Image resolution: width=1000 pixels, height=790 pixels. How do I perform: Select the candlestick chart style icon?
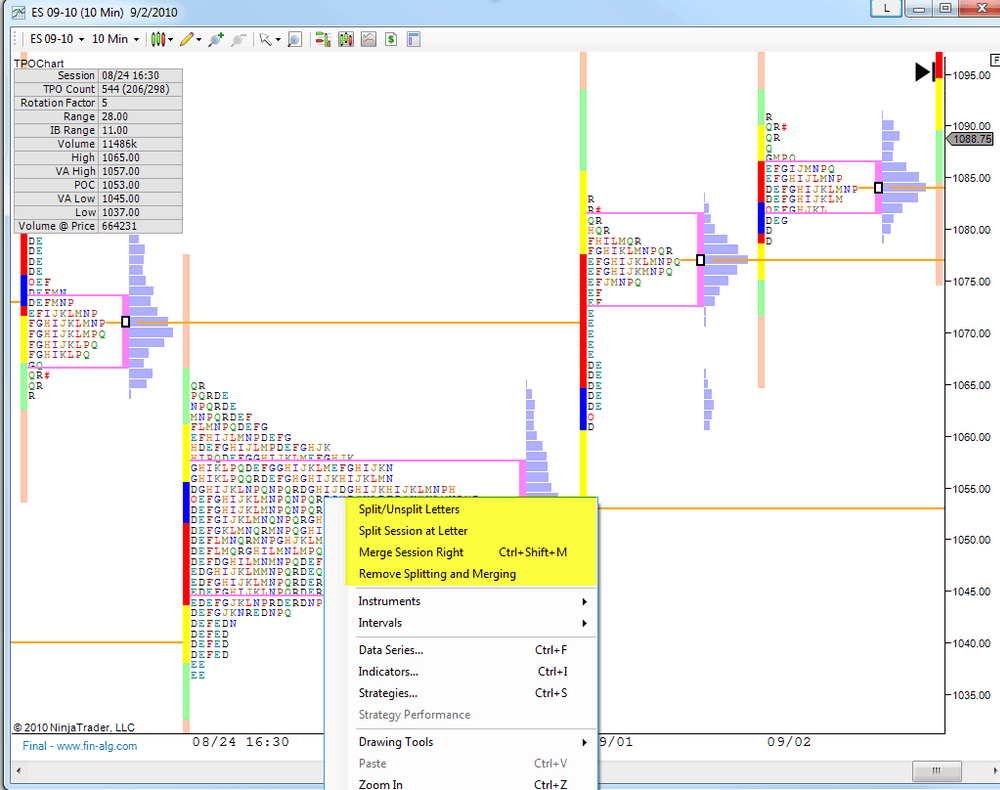point(158,38)
